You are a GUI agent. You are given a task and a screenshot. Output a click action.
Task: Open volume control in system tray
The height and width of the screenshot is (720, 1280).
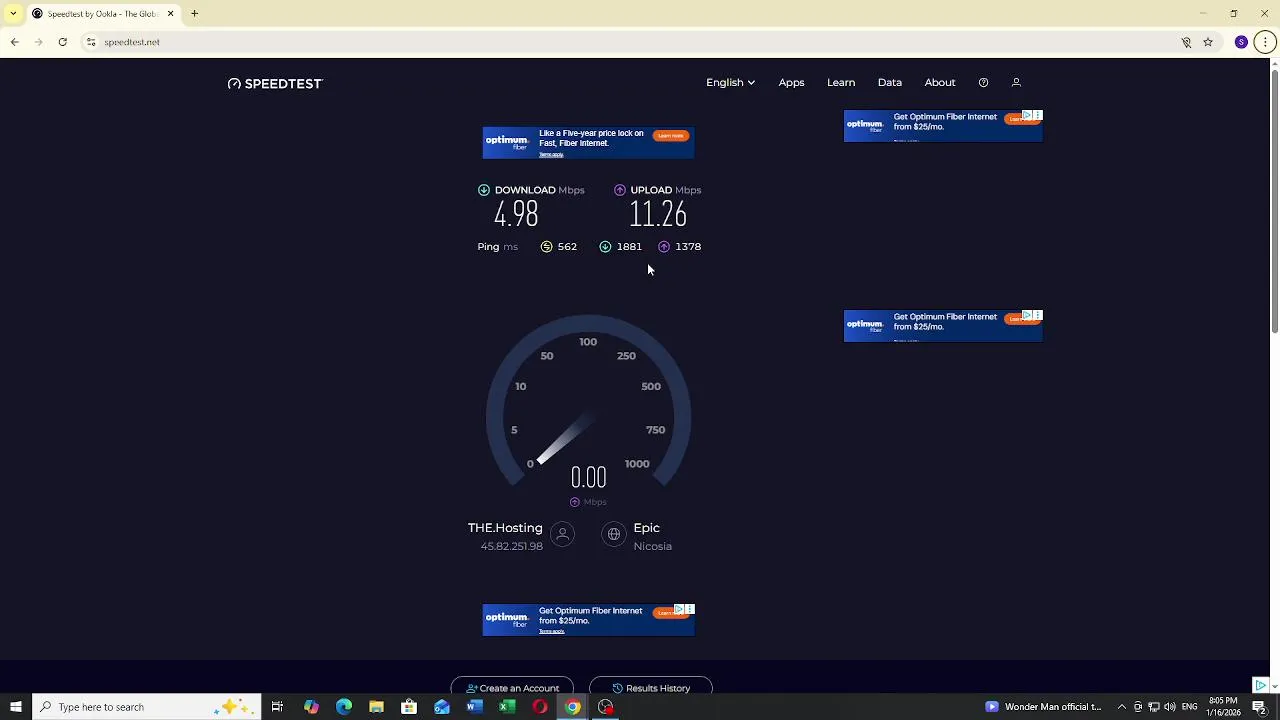1169,707
